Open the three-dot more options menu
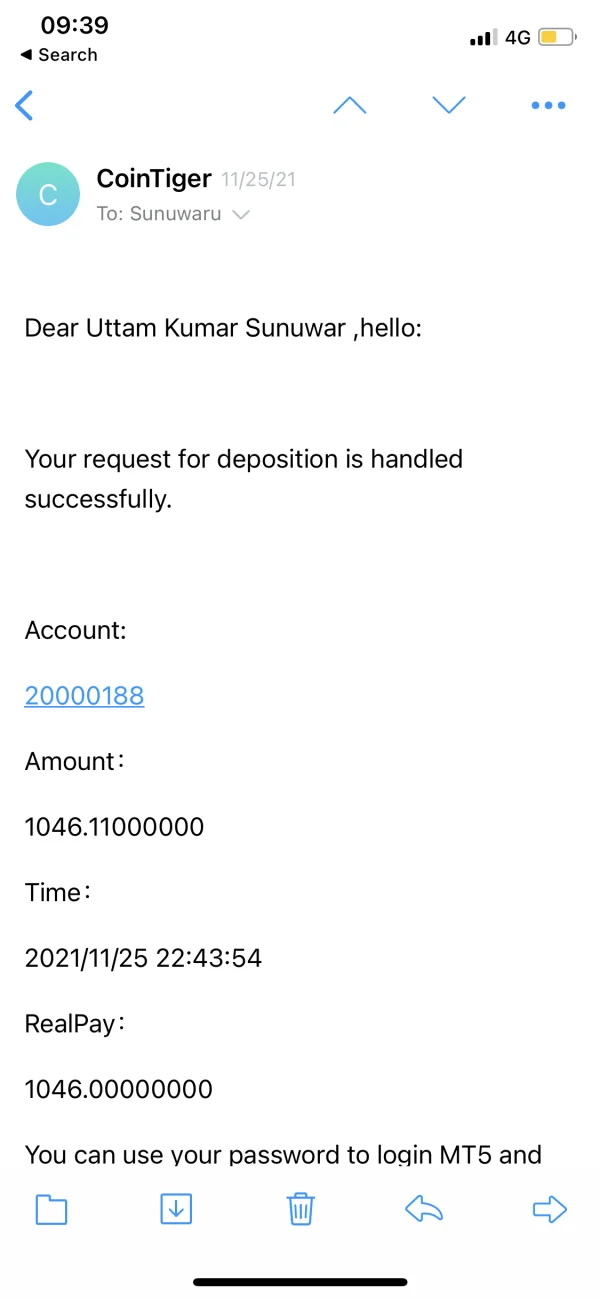The width and height of the screenshot is (600, 1299). 548,105
